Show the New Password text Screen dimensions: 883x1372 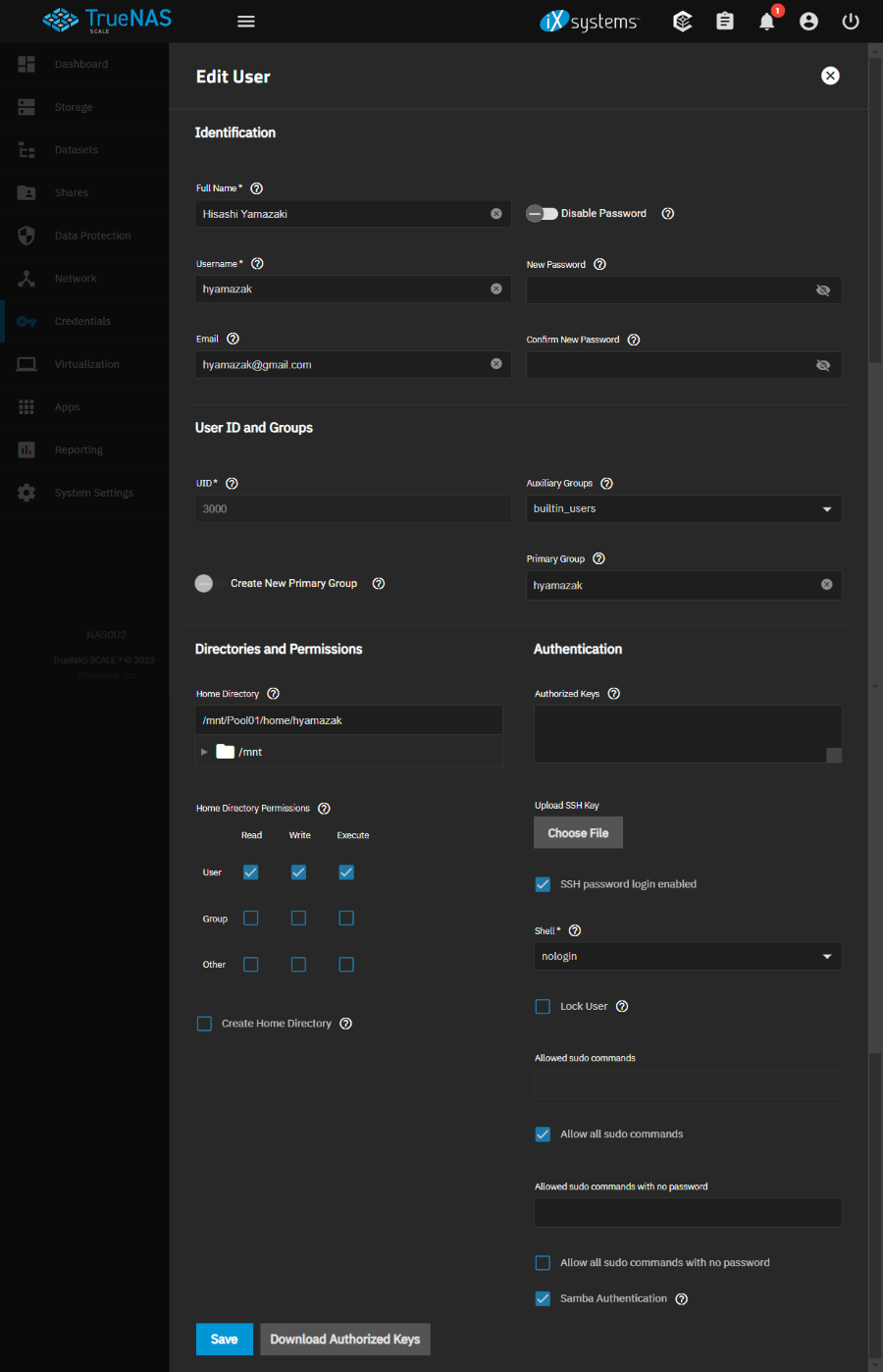coord(823,290)
